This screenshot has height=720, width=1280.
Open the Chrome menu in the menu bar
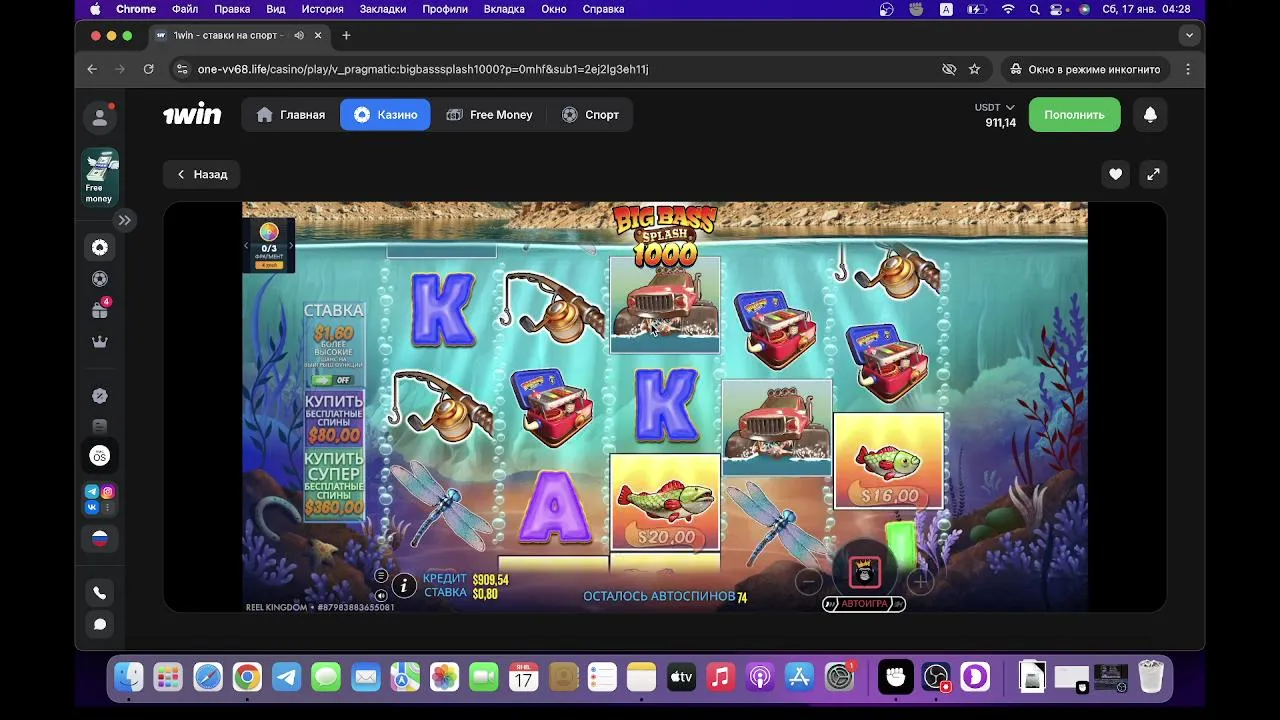point(136,9)
